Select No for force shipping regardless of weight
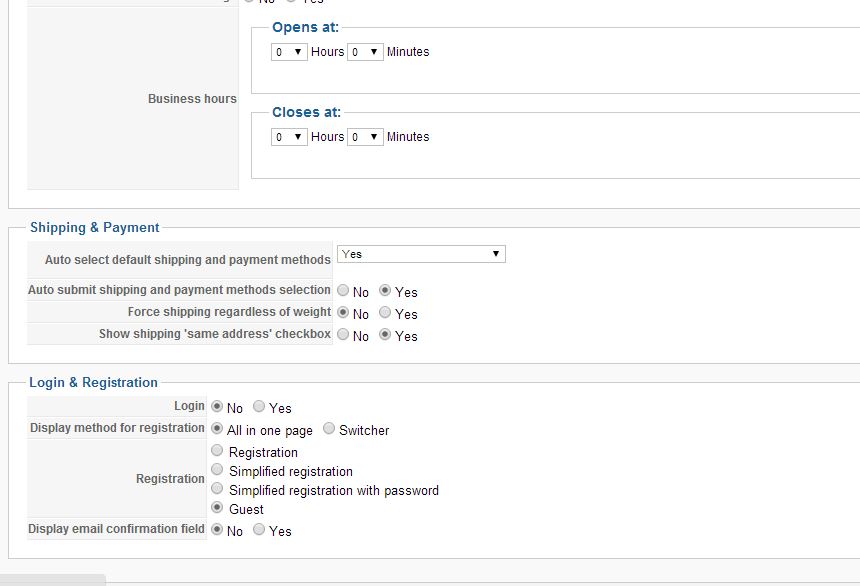The height and width of the screenshot is (586, 860). click(x=343, y=313)
